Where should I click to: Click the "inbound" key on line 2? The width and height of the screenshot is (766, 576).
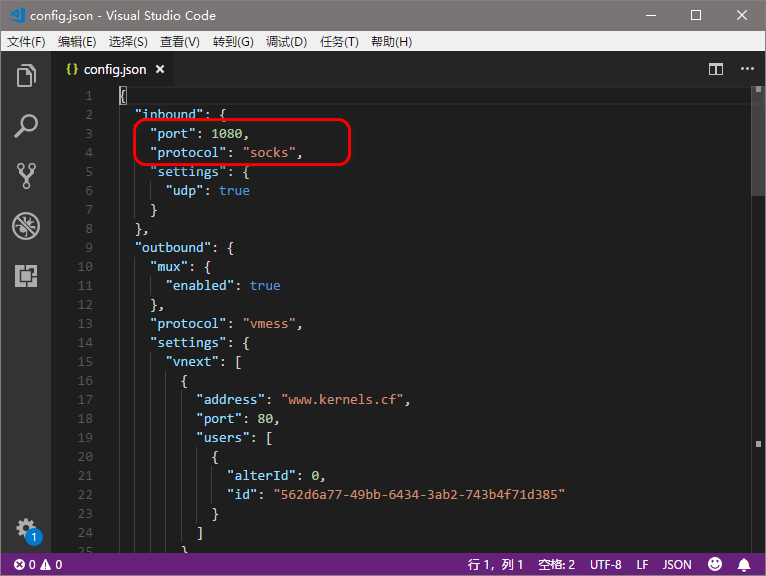click(x=169, y=114)
